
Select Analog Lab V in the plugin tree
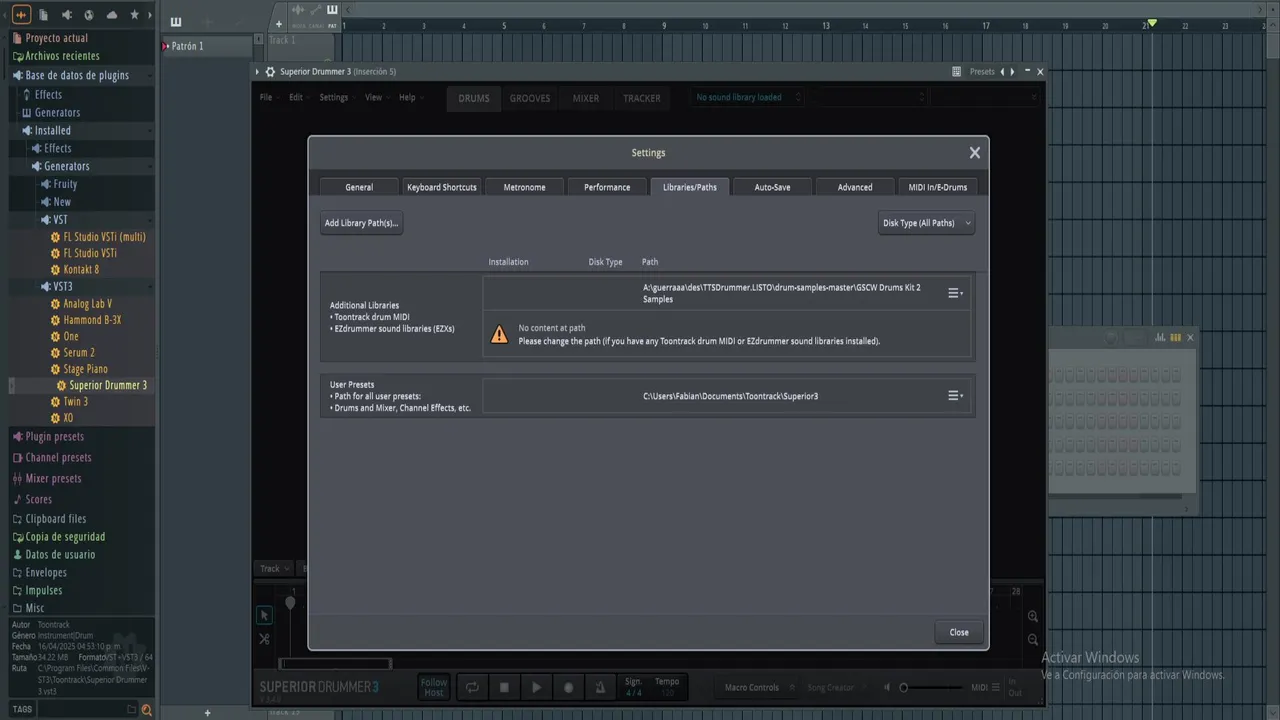point(87,304)
